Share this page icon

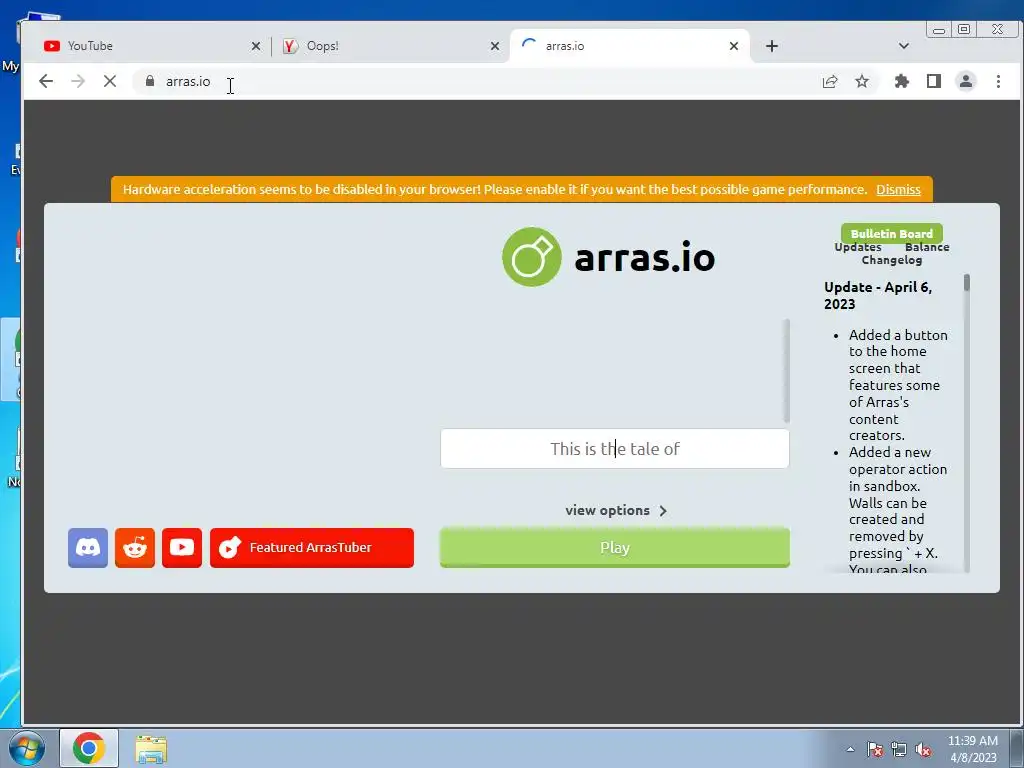point(830,81)
